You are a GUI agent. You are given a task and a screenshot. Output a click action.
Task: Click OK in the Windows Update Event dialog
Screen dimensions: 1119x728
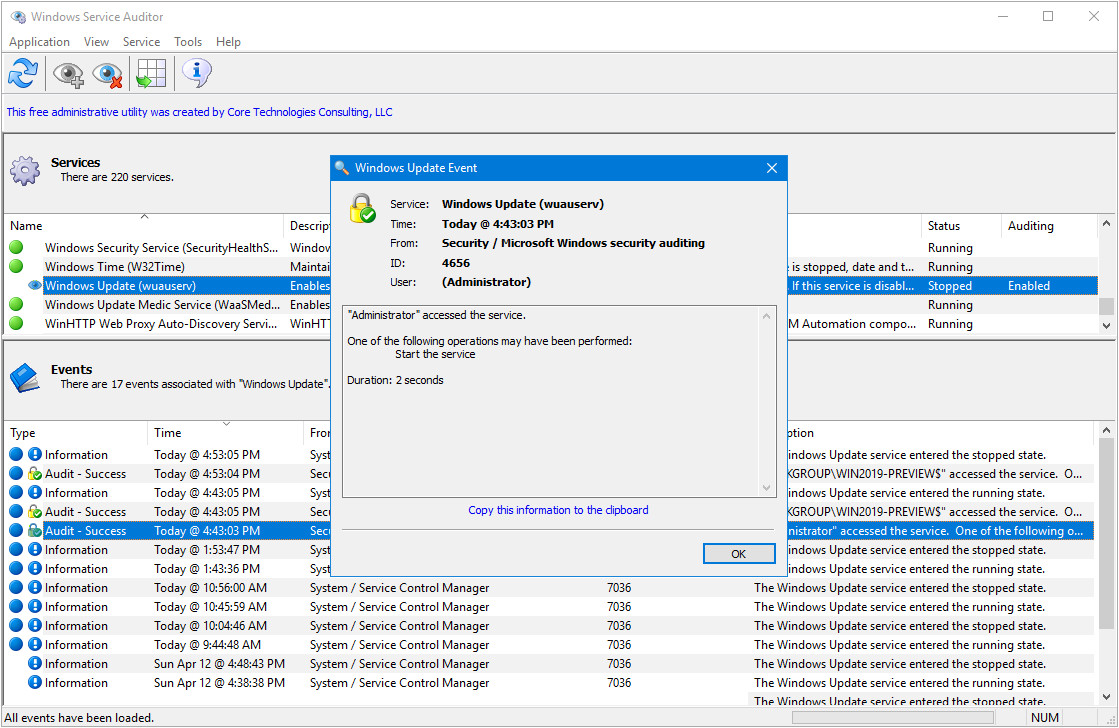point(739,554)
